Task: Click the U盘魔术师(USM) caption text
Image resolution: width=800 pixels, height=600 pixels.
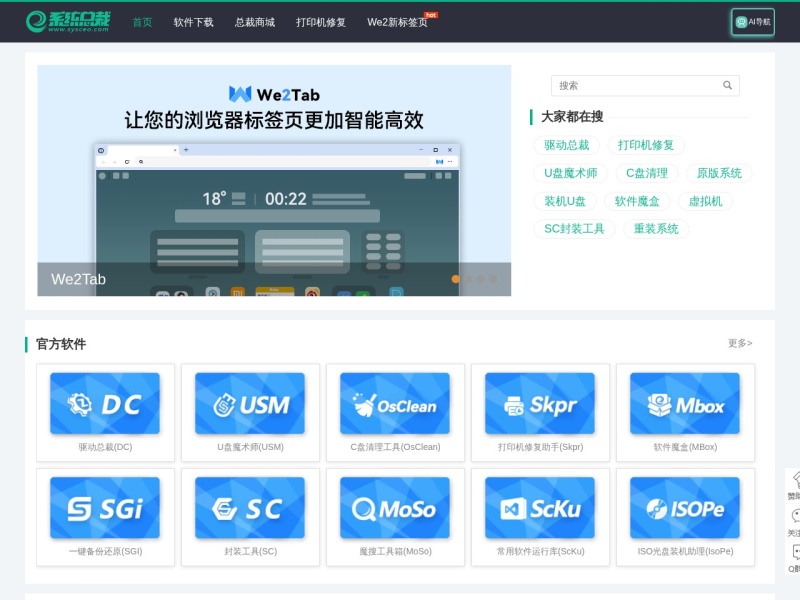Action: (250, 447)
